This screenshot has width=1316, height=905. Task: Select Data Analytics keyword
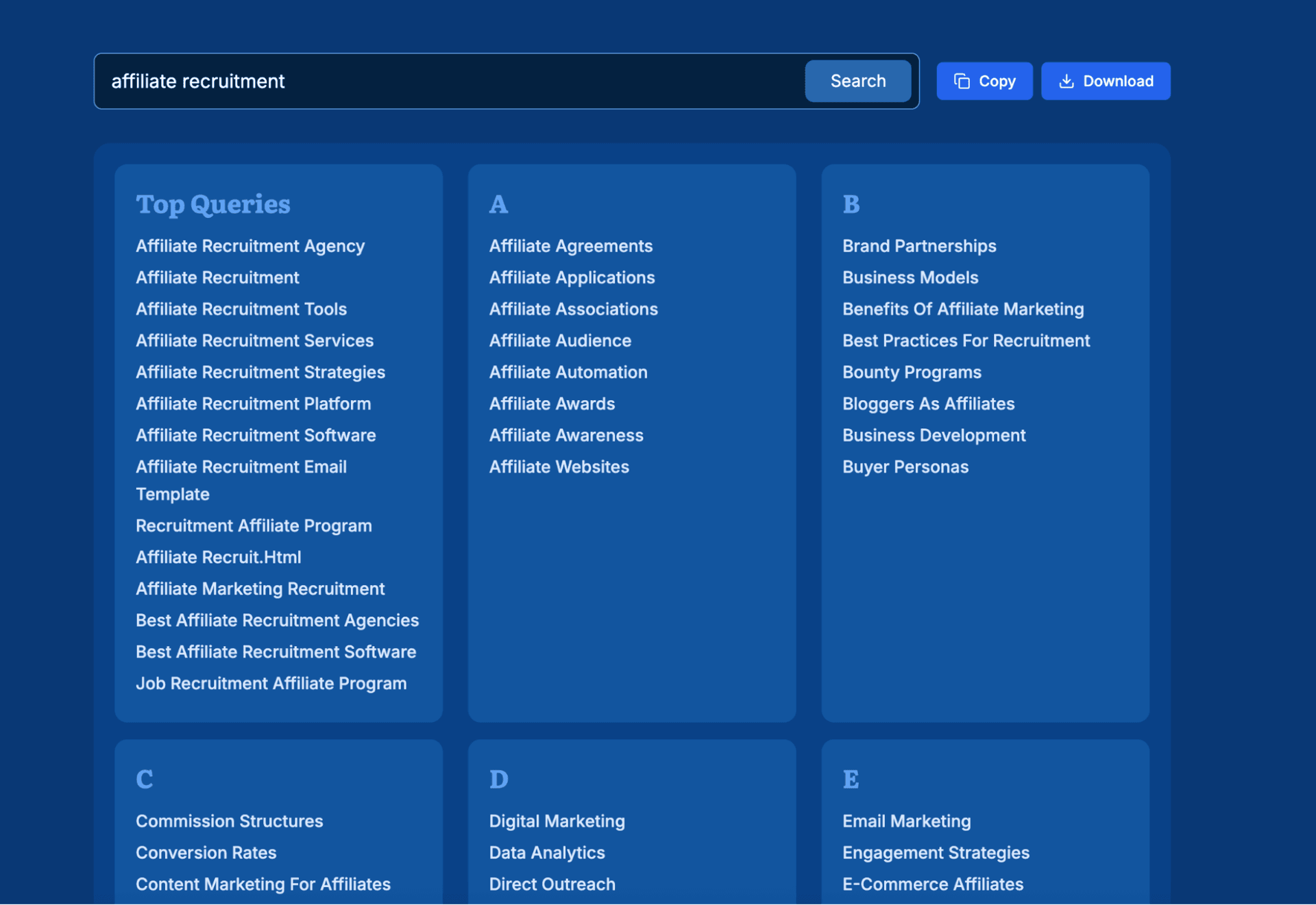pyautogui.click(x=546, y=853)
